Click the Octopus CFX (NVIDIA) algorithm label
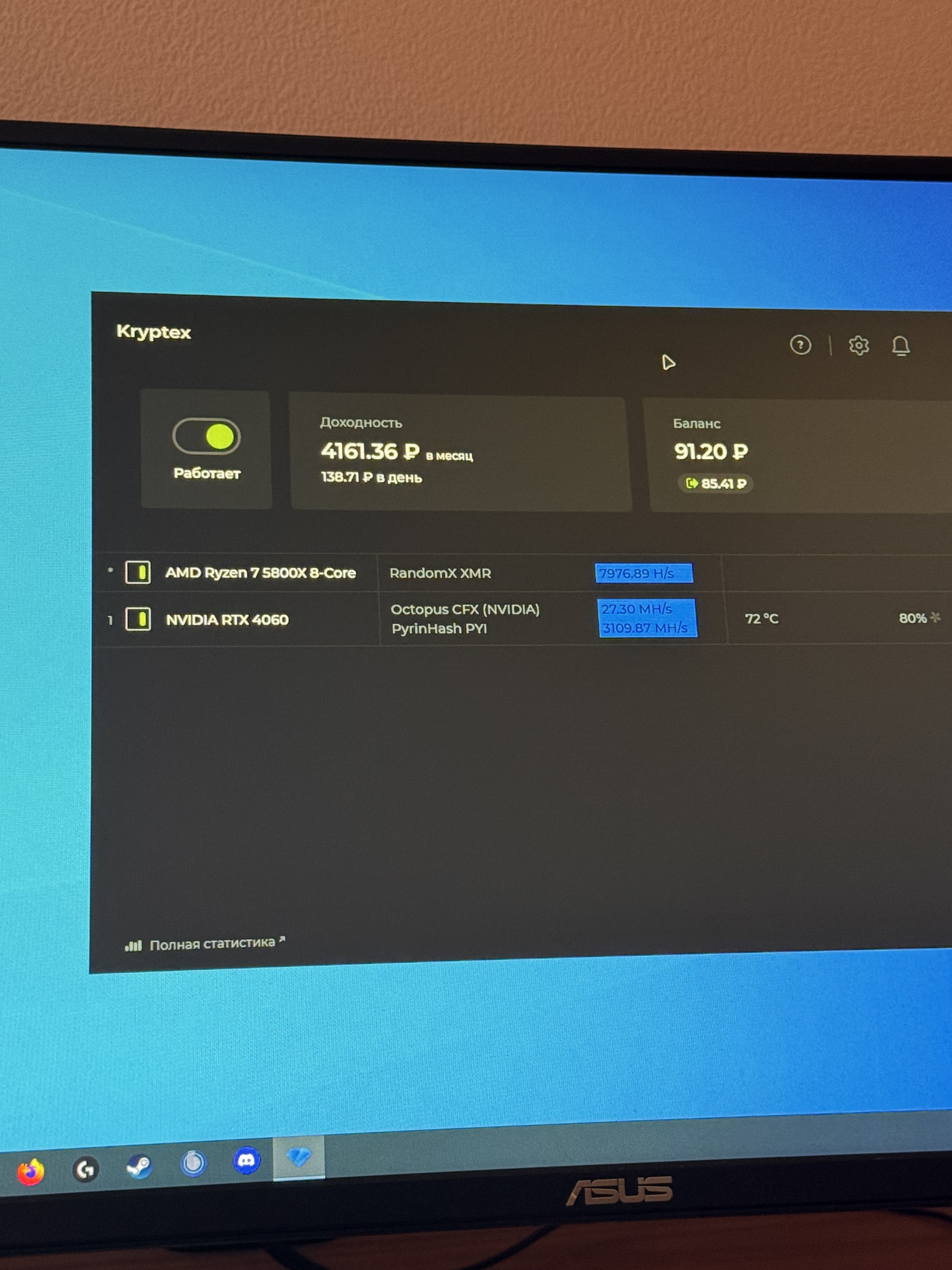Viewport: 952px width, 1270px height. point(465,609)
